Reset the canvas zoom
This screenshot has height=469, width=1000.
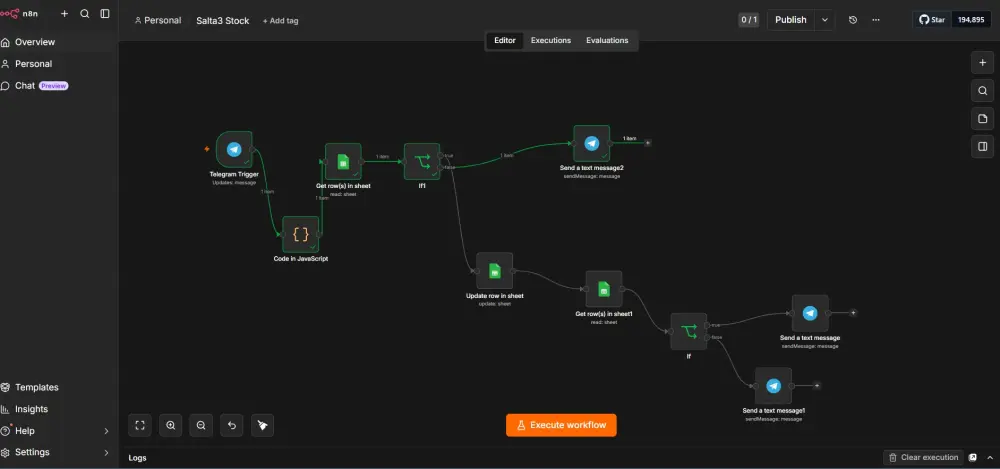point(232,425)
